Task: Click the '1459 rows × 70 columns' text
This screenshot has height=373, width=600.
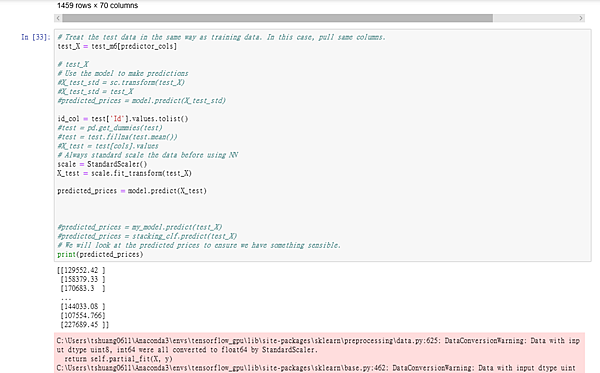Action: [x=97, y=5]
